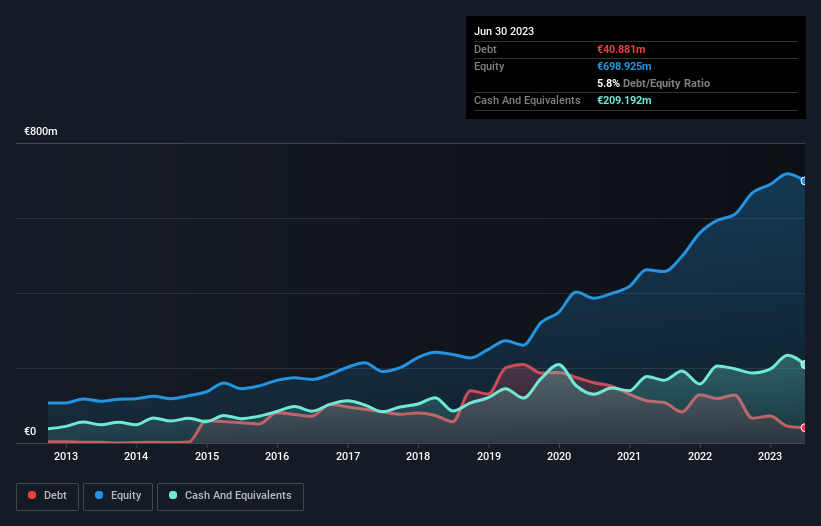Click the red Debt legend dot
The height and width of the screenshot is (526, 821).
[x=32, y=495]
